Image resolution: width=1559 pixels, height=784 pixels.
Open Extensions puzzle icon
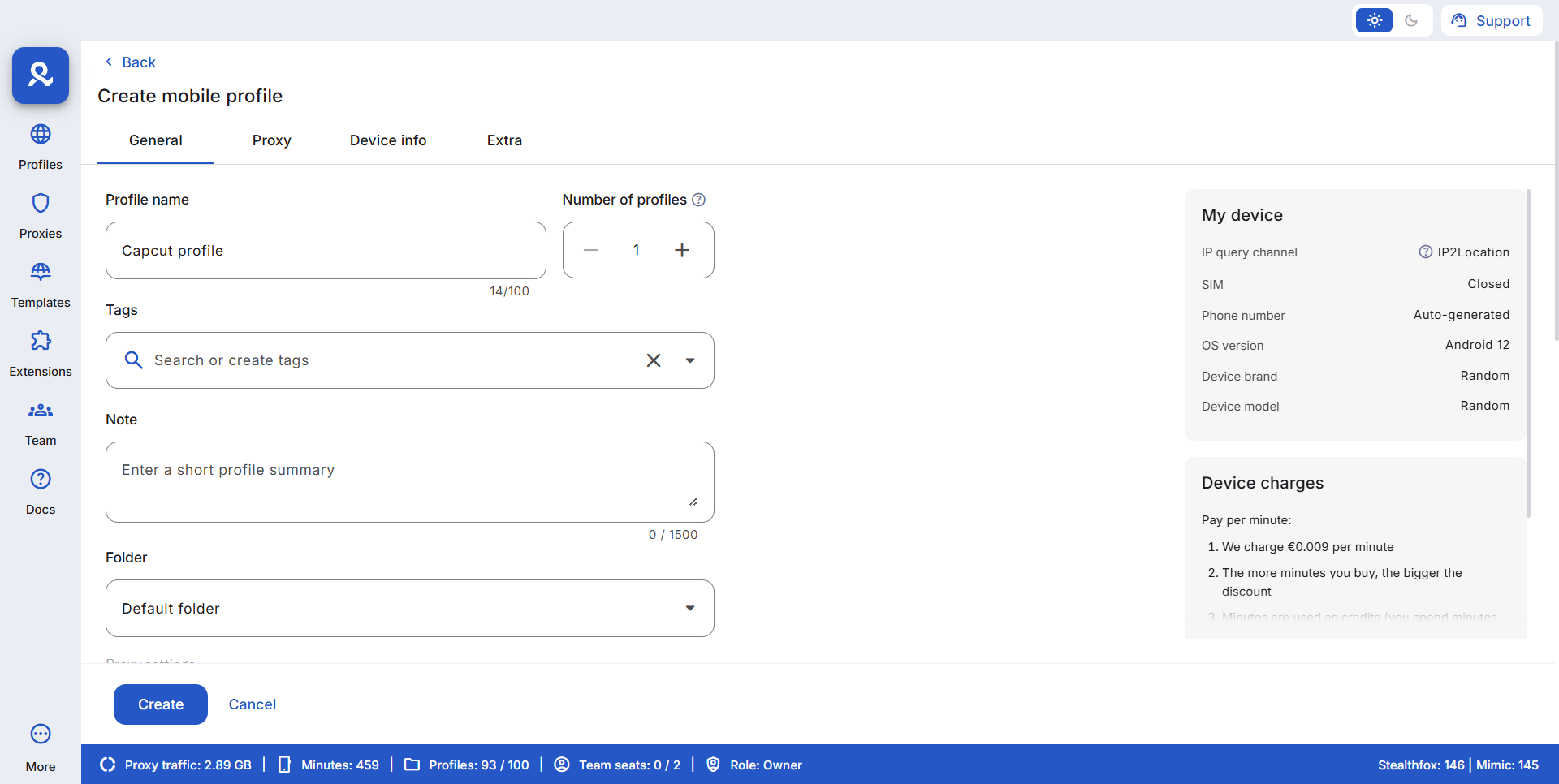pyautogui.click(x=41, y=342)
